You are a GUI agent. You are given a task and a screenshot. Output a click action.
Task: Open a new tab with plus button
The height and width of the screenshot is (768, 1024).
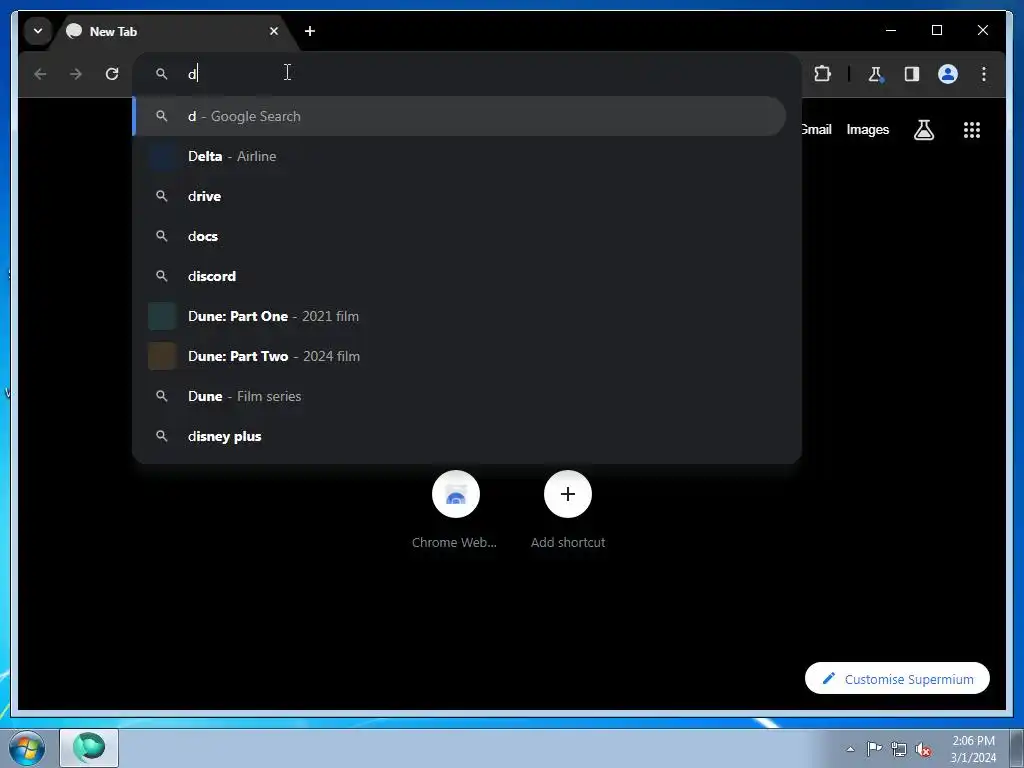[x=310, y=31]
